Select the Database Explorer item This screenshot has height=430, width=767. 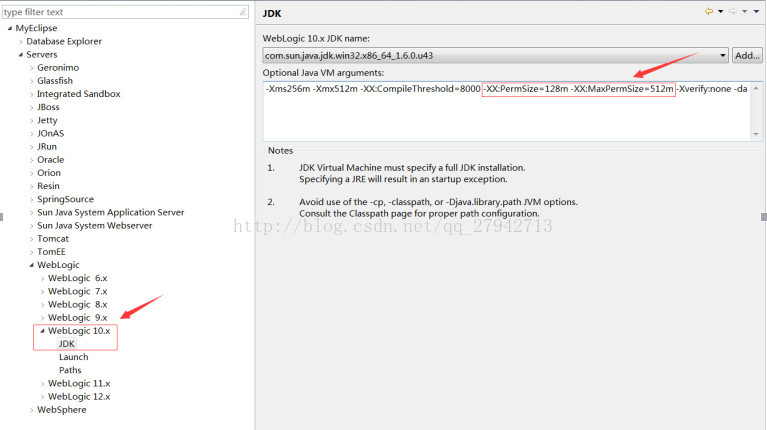(64, 42)
